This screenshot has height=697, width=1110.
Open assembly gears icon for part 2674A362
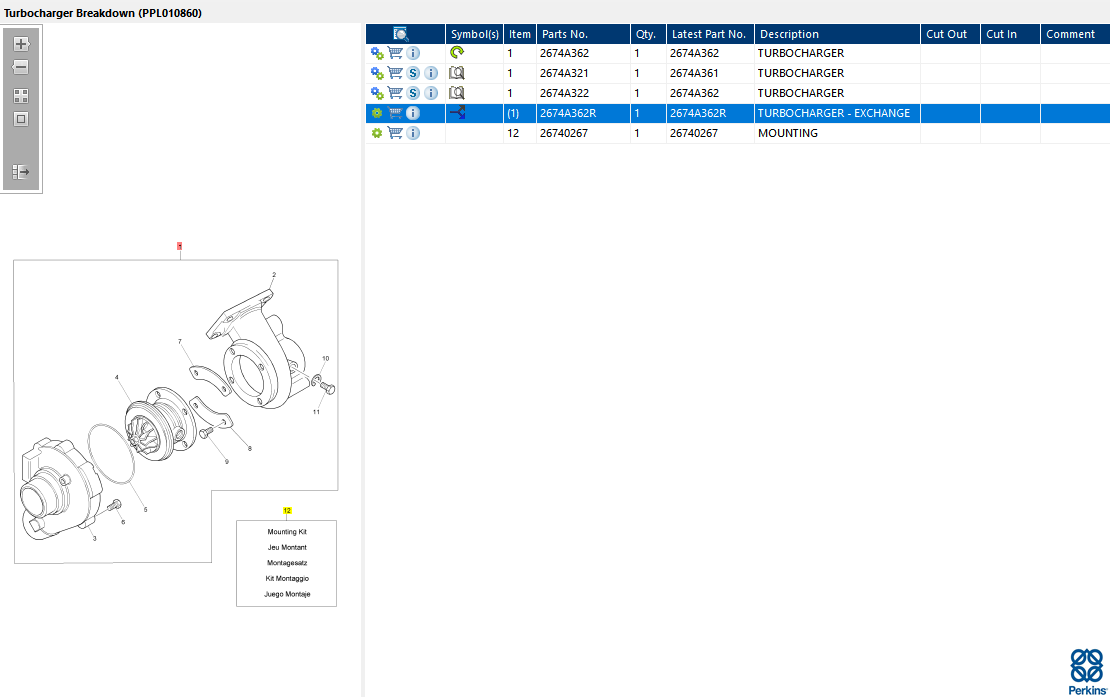pos(377,53)
